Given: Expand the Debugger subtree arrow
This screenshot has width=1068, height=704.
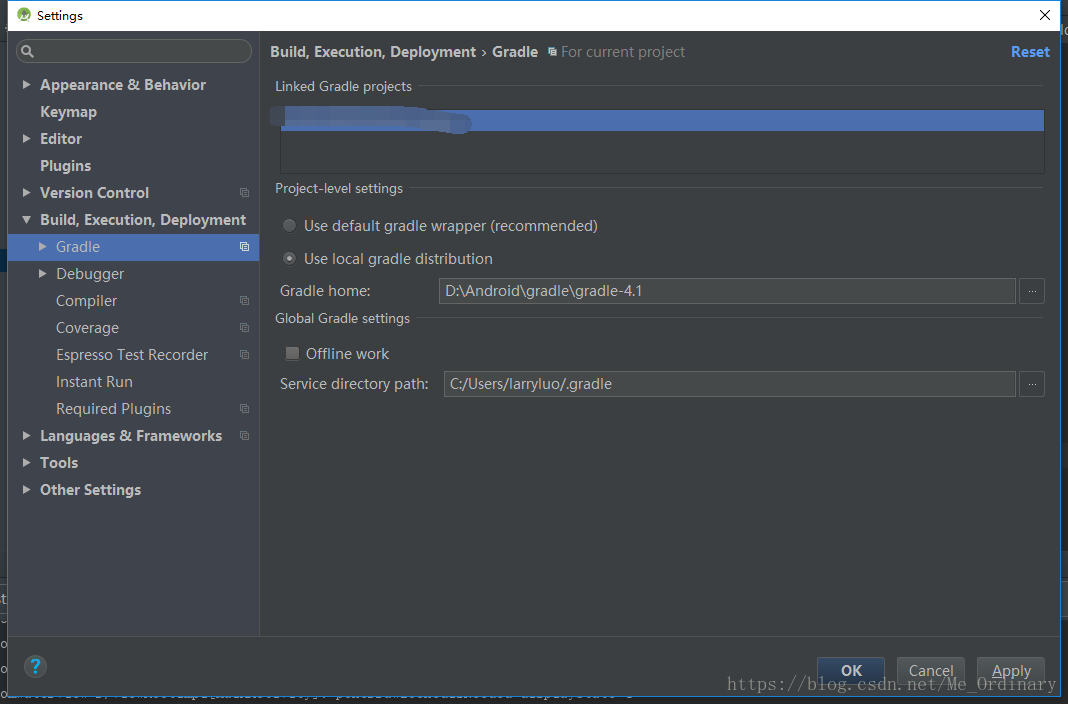Looking at the screenshot, I should pos(42,274).
